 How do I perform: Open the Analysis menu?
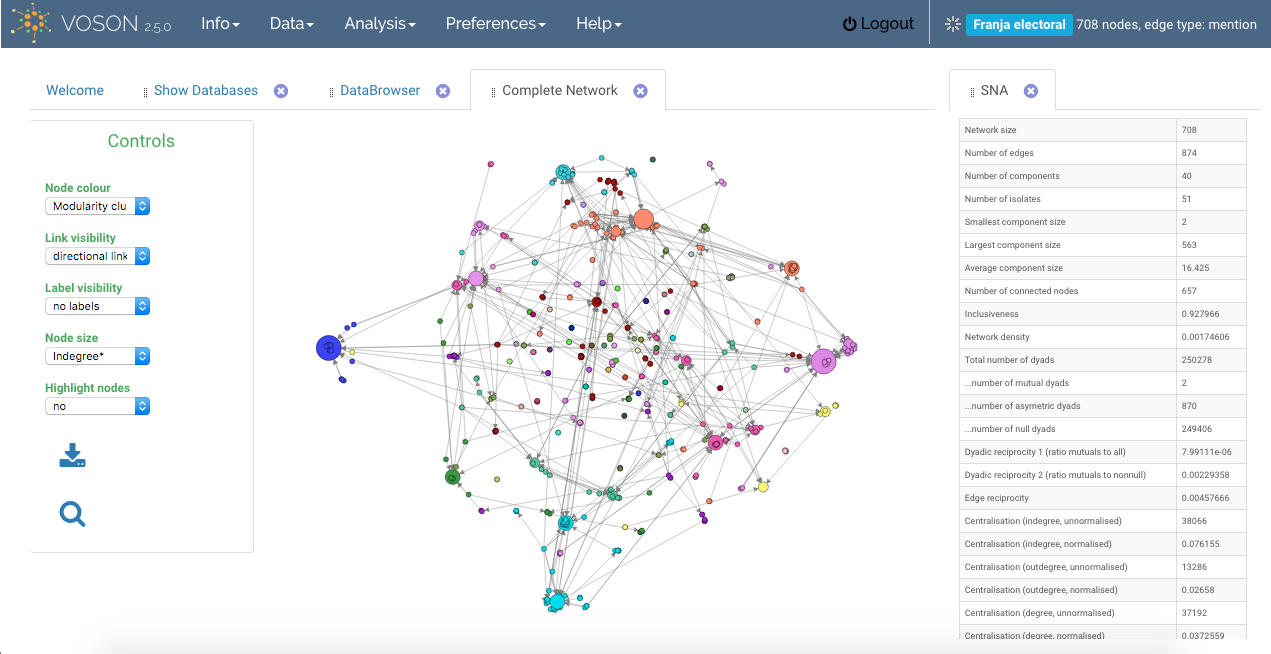380,23
